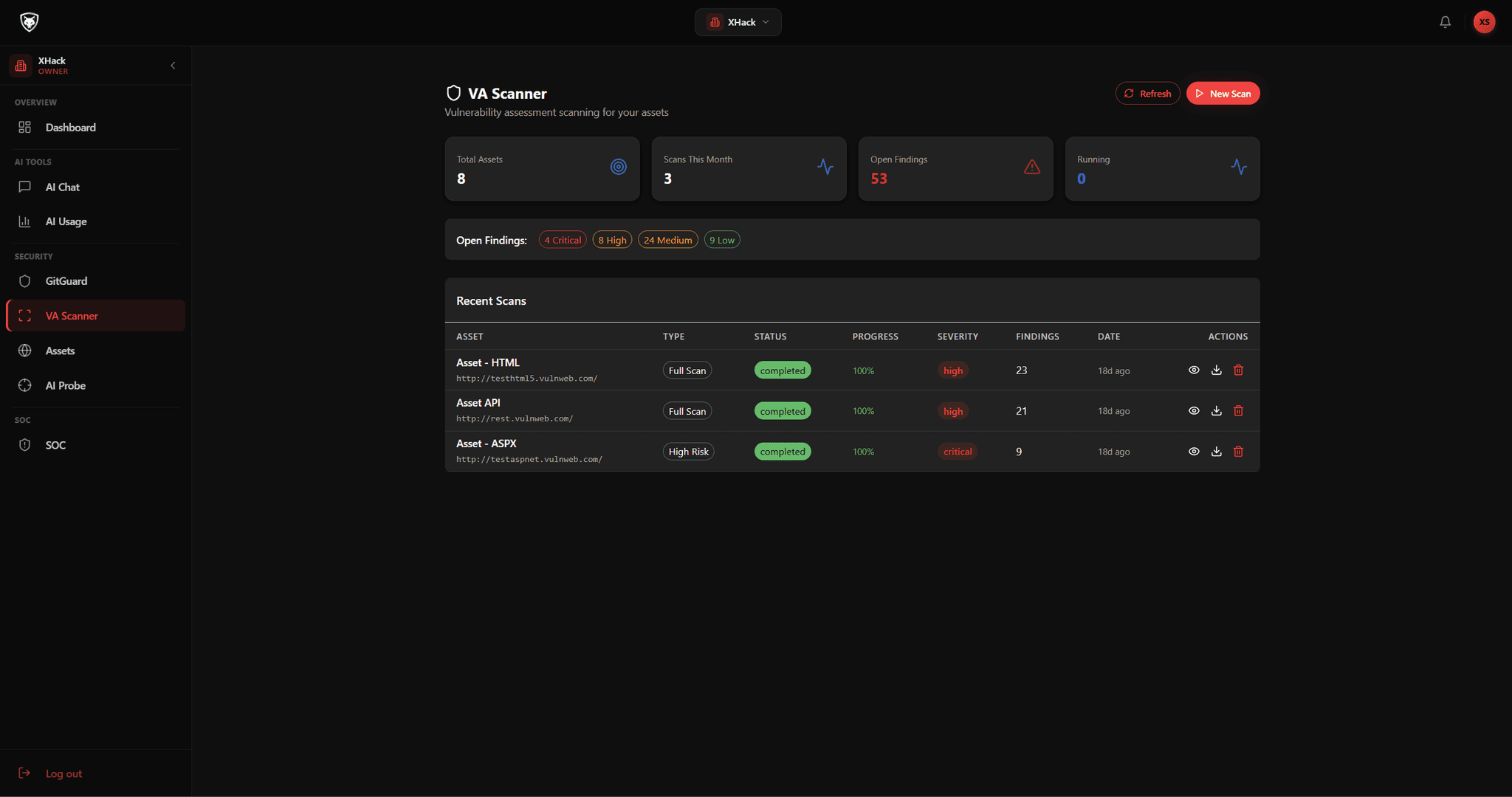Click the 100% progress of Asset - ASPX
The width and height of the screenshot is (1512, 797).
863,452
